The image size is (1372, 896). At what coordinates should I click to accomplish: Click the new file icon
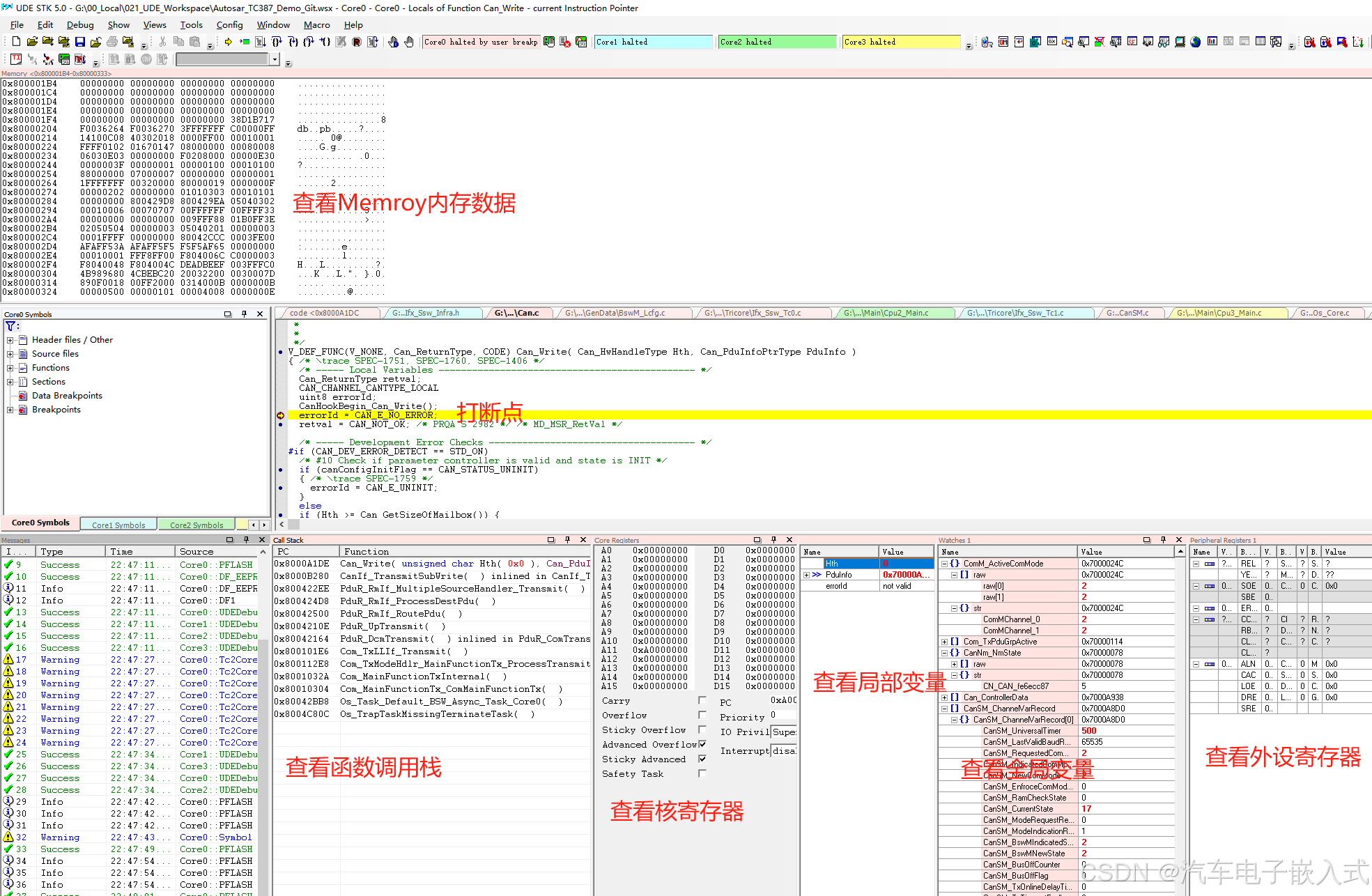(16, 42)
